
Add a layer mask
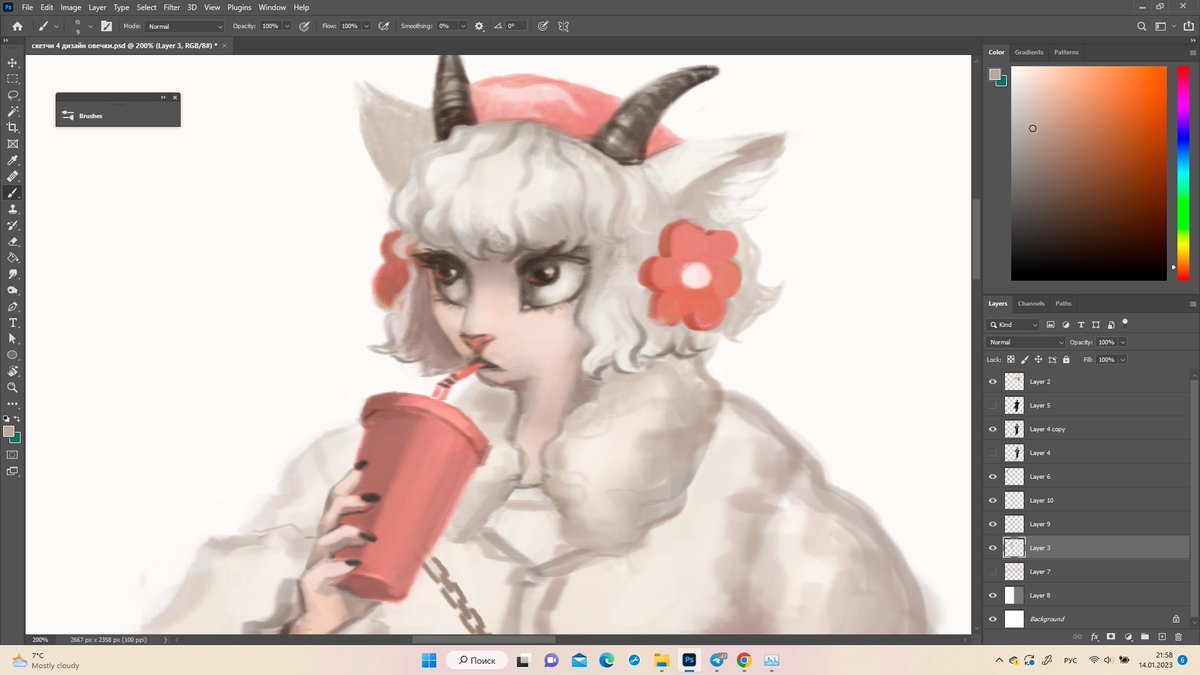pos(1111,636)
